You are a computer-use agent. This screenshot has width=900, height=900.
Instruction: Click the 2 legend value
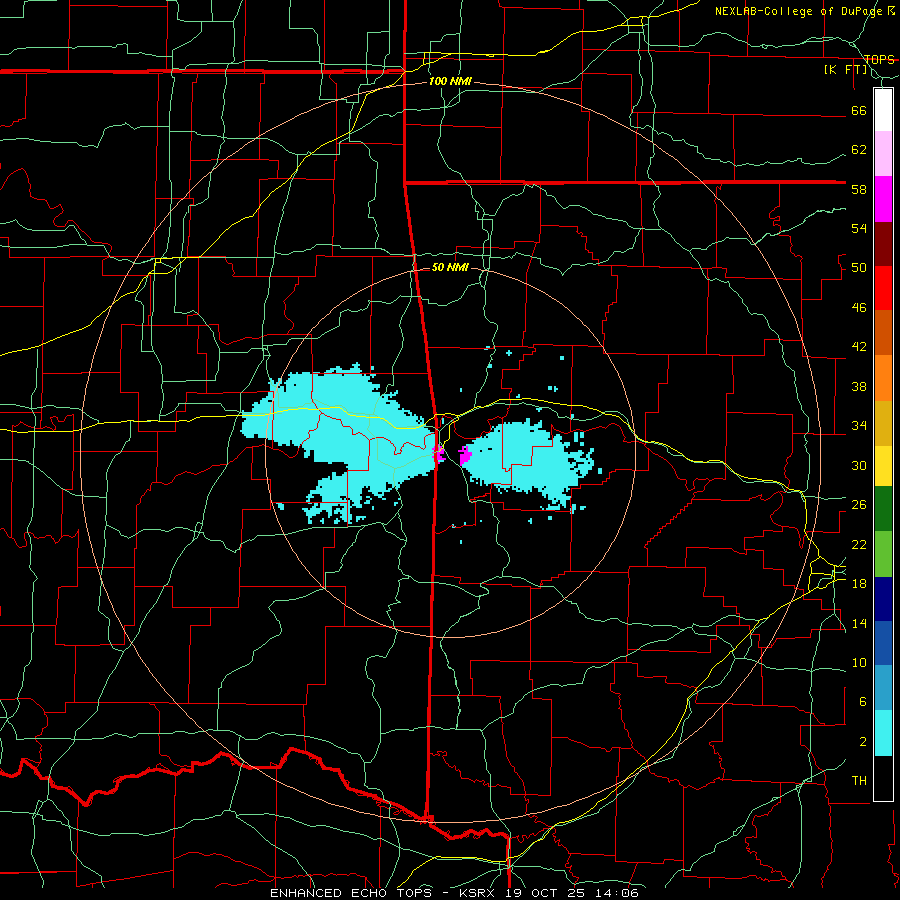tap(862, 741)
